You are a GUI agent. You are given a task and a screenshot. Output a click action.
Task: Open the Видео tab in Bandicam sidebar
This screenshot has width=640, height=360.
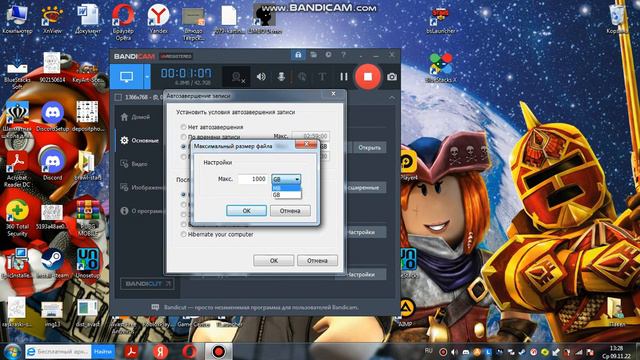(x=134, y=164)
